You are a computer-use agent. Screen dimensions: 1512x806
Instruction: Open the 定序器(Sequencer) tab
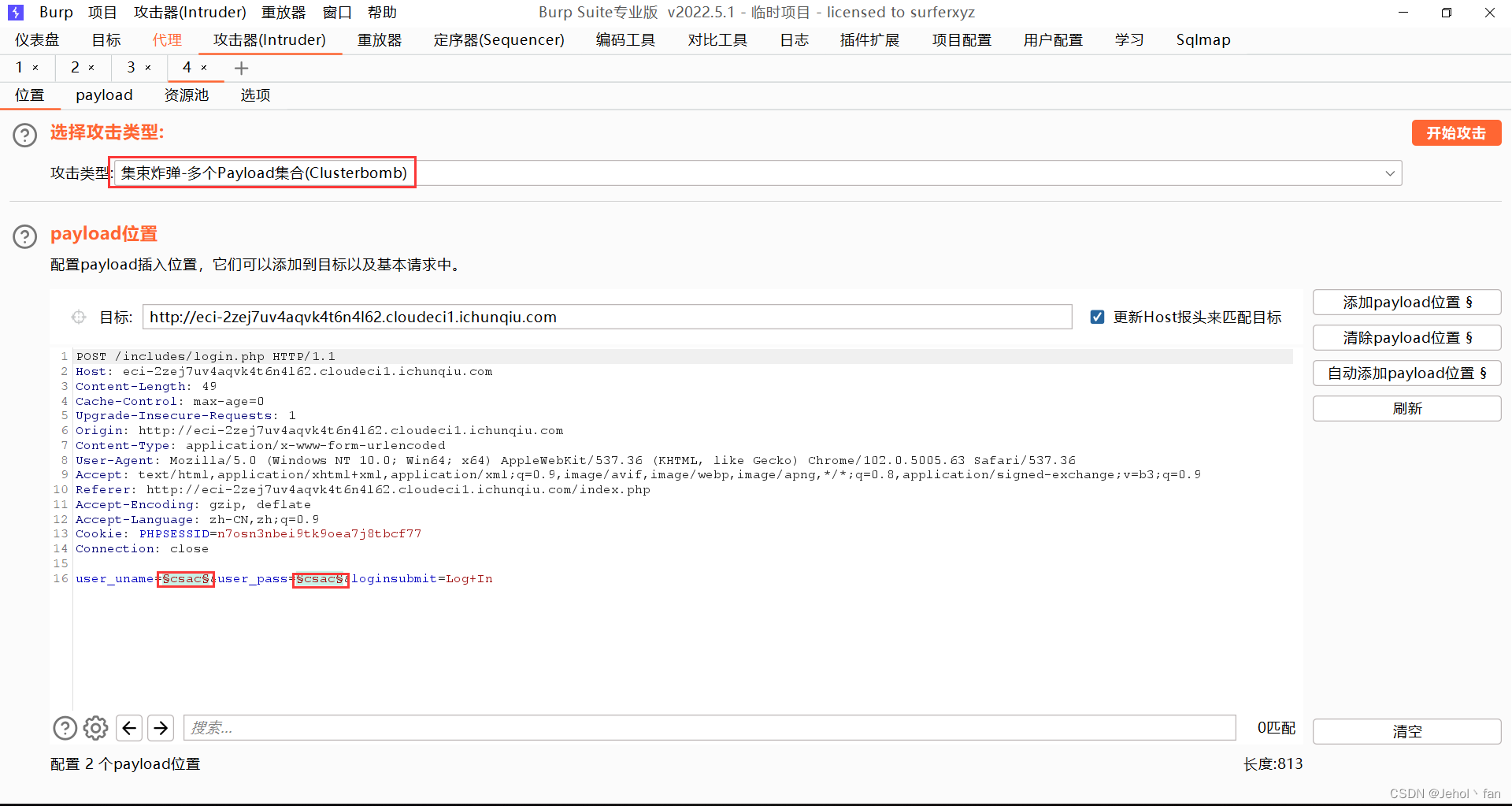499,40
